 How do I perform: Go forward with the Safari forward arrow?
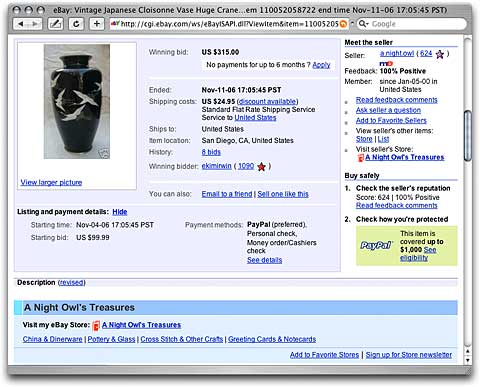[35, 24]
